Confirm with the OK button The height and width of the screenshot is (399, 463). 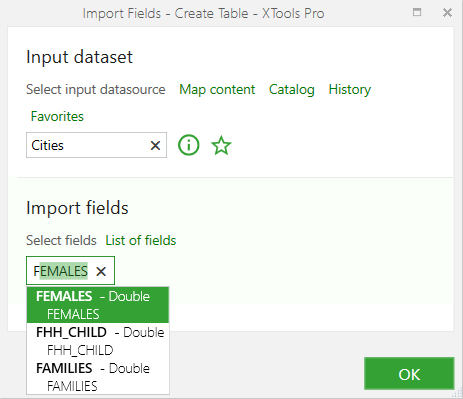click(x=409, y=374)
